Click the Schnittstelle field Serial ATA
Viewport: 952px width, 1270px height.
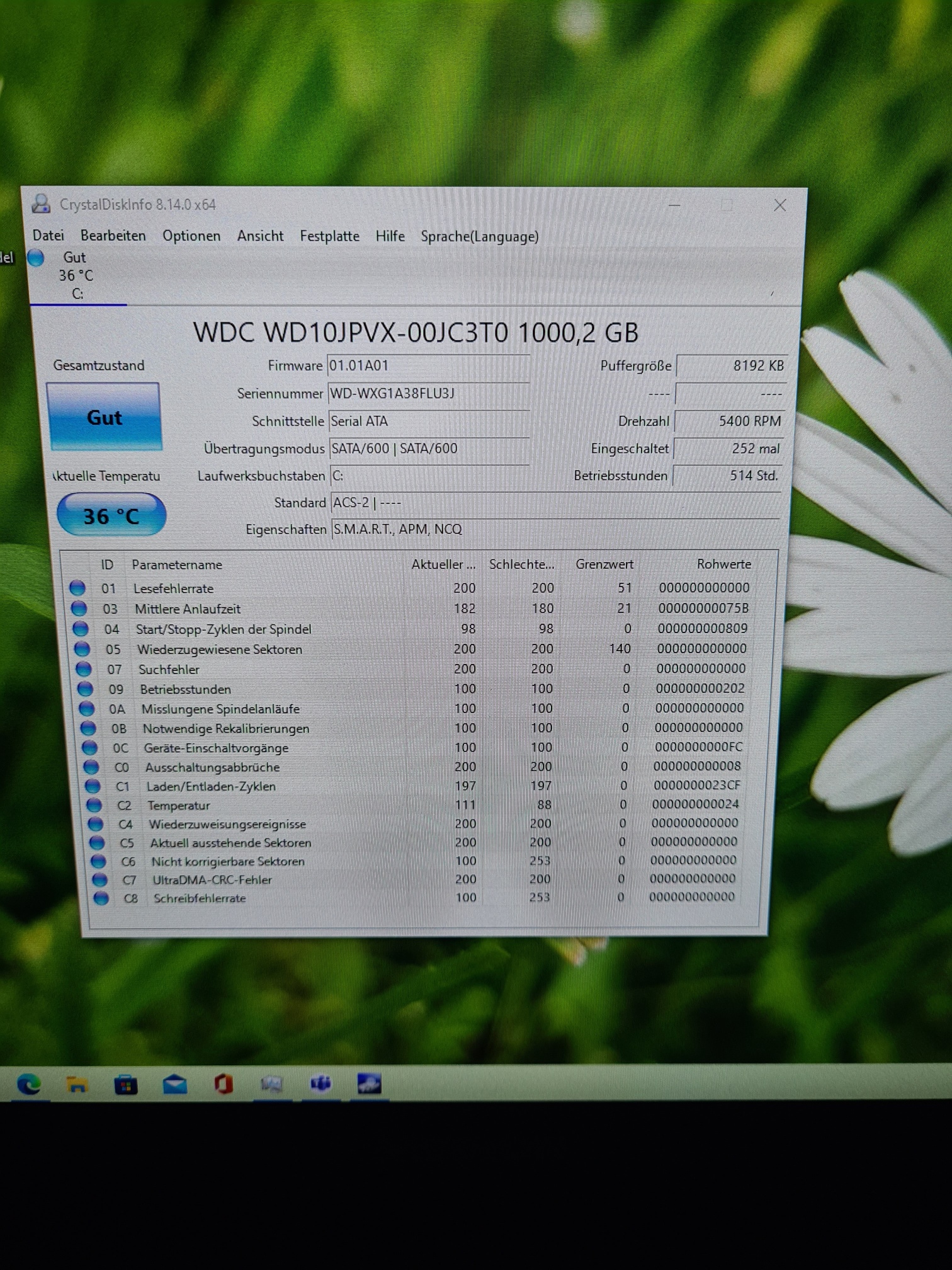429,421
